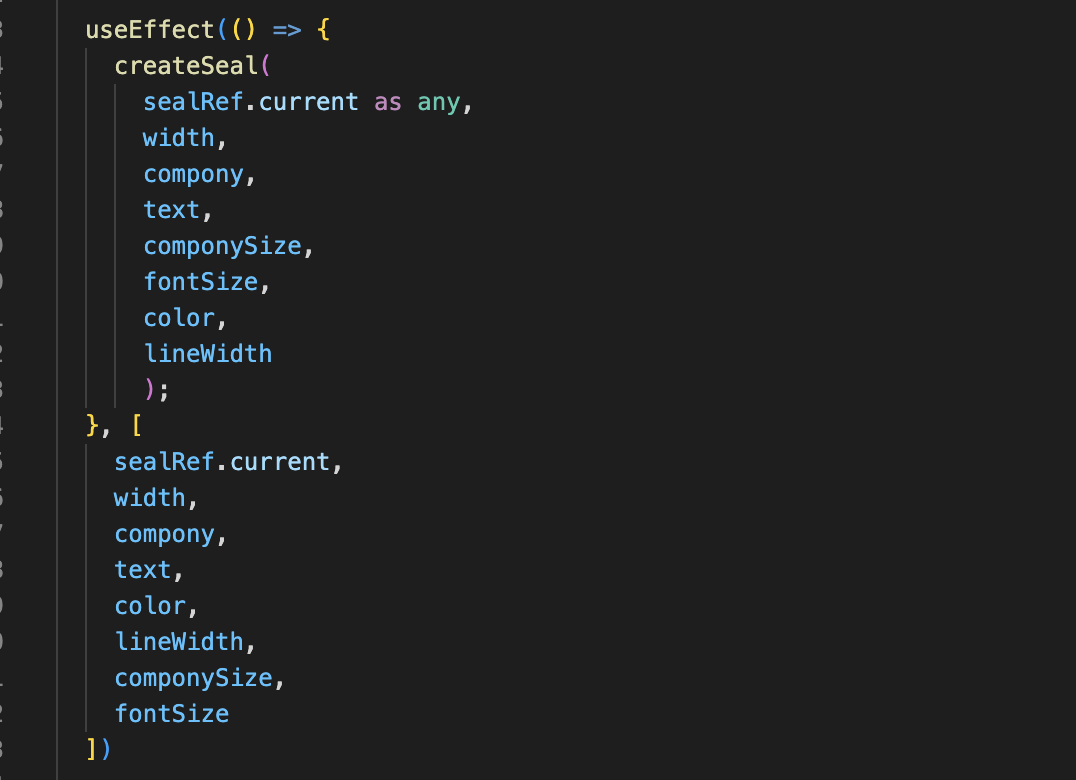This screenshot has width=1076, height=780.
Task: Click fontSize in createSeal arguments
Action: point(200,282)
